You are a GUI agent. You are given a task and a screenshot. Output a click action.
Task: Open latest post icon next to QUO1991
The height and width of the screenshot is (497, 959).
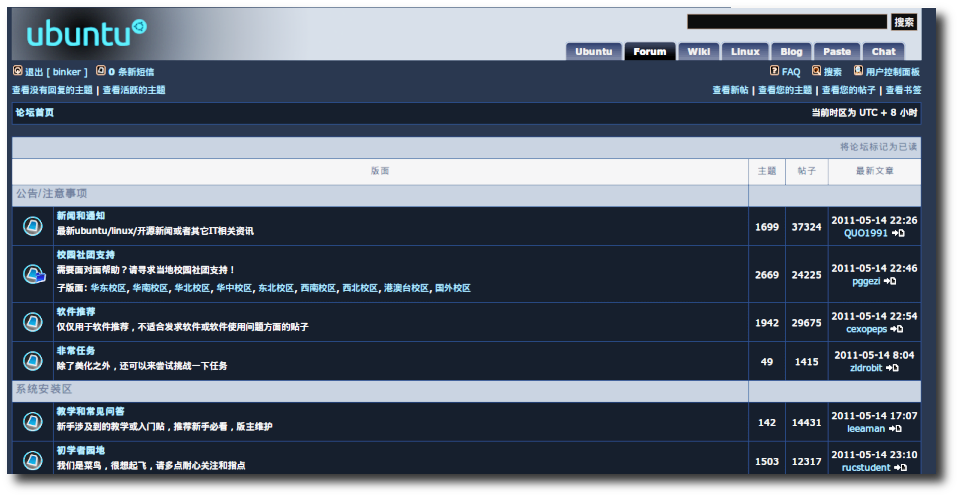(x=898, y=233)
